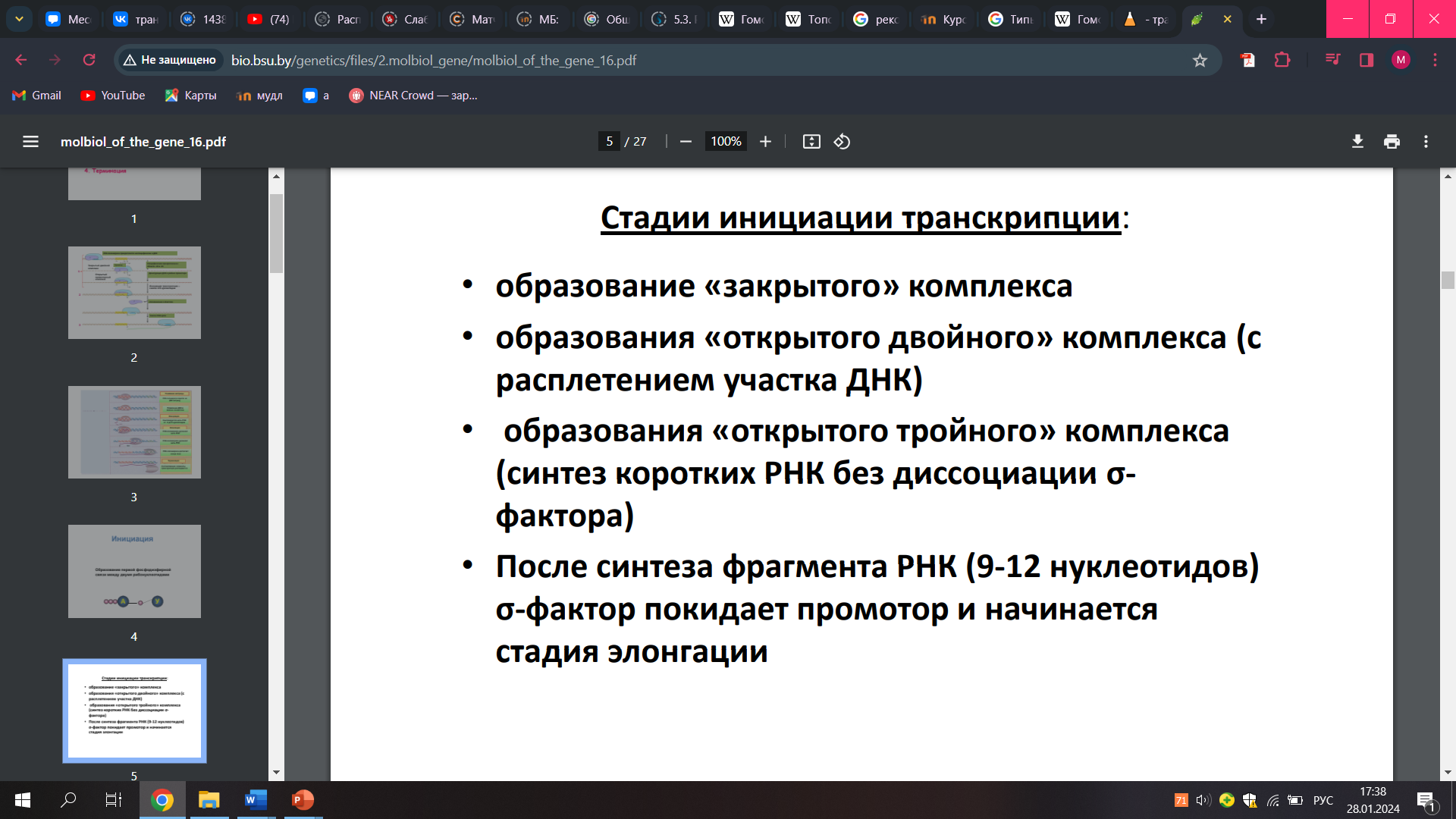Open Gmail bookmark
Image resolution: width=1456 pixels, height=819 pixels.
[37, 96]
